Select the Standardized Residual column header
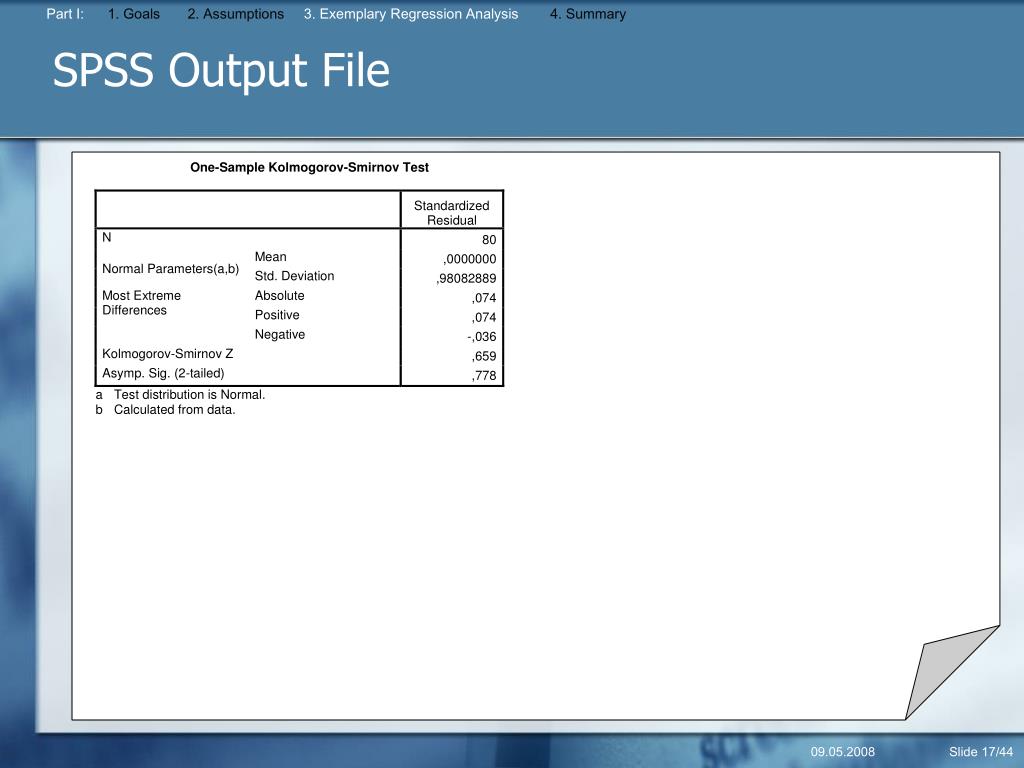Viewport: 1024px width, 768px height. click(451, 213)
